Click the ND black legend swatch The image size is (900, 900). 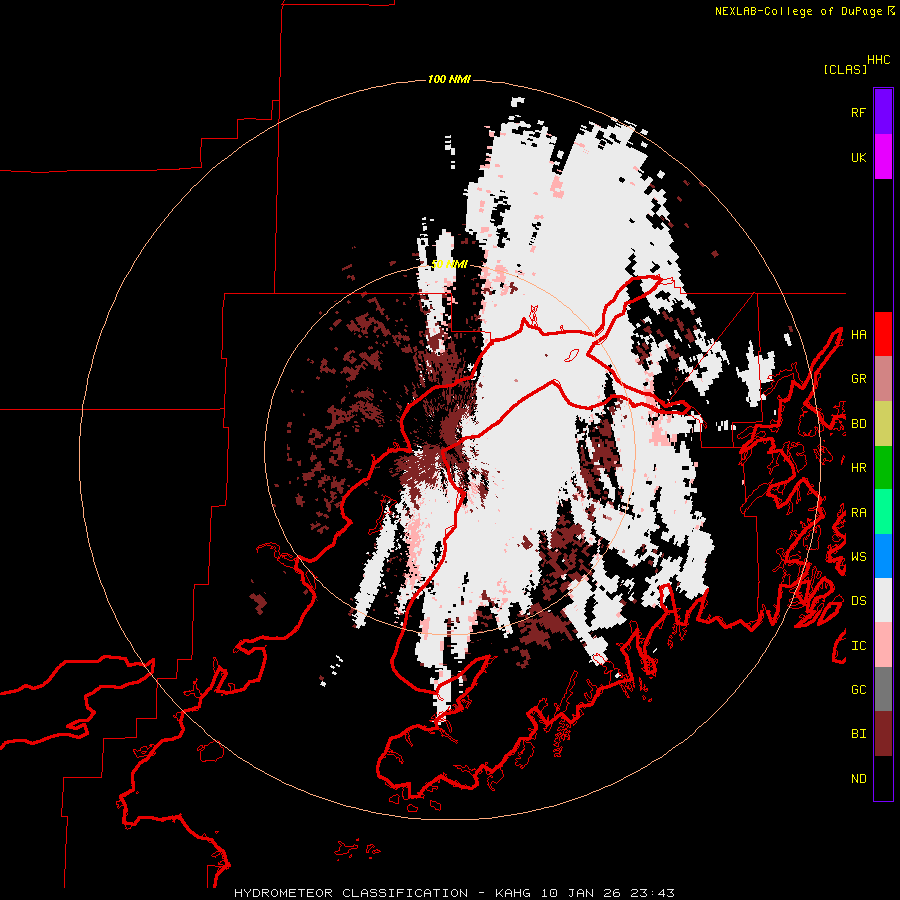[883, 778]
